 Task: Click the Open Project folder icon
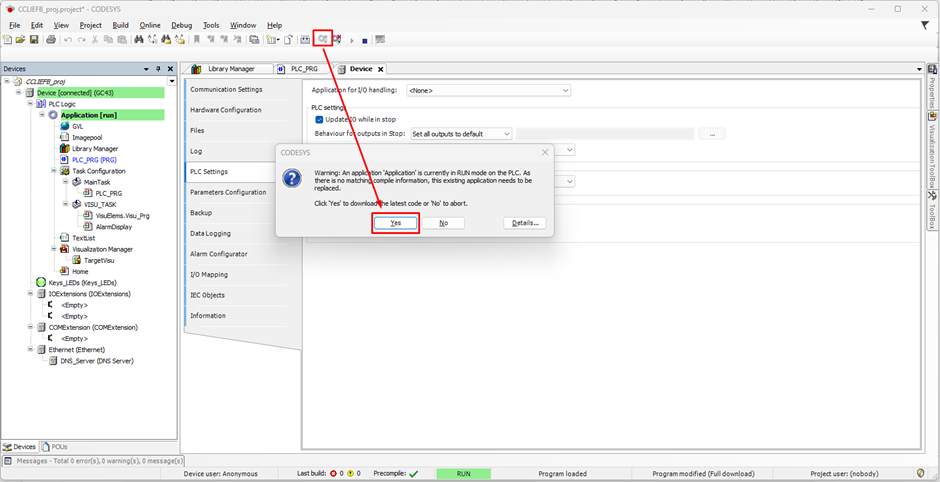click(20, 40)
